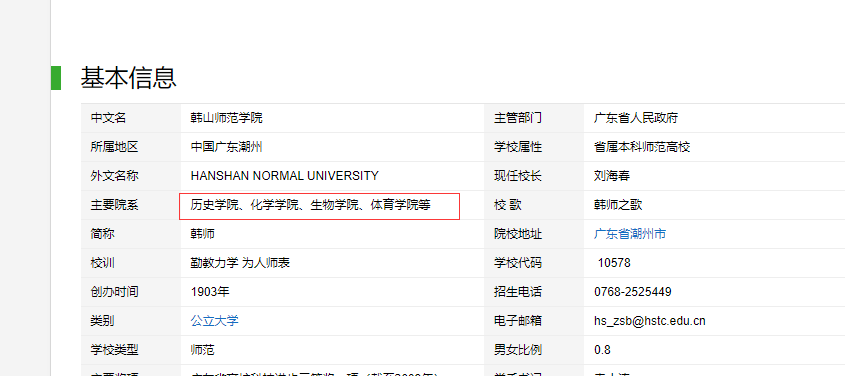Select the 招生电话 label cell
The image size is (845, 376).
(534, 293)
